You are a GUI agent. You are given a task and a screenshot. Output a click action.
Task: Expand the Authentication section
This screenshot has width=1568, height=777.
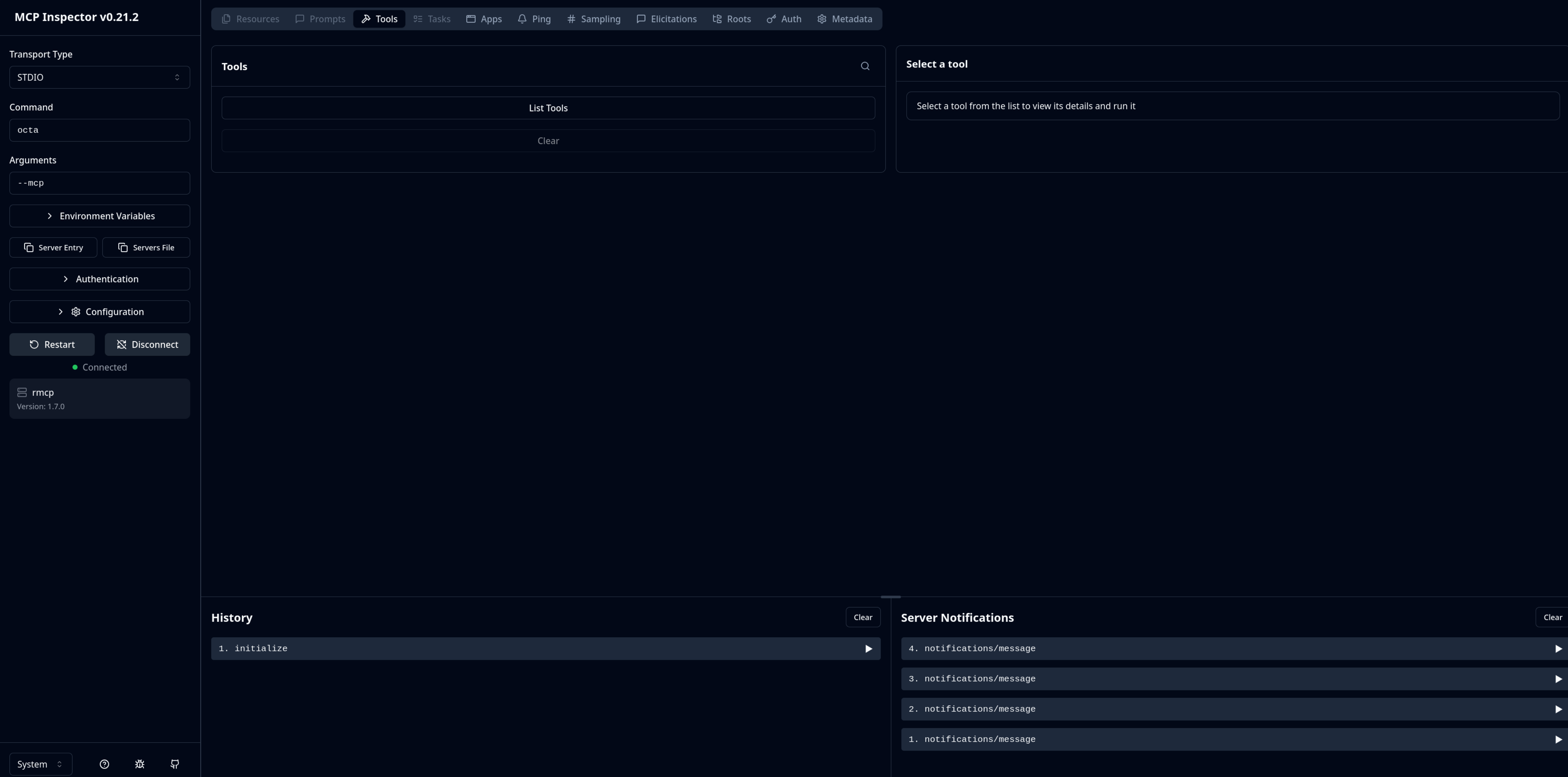pyautogui.click(x=99, y=279)
